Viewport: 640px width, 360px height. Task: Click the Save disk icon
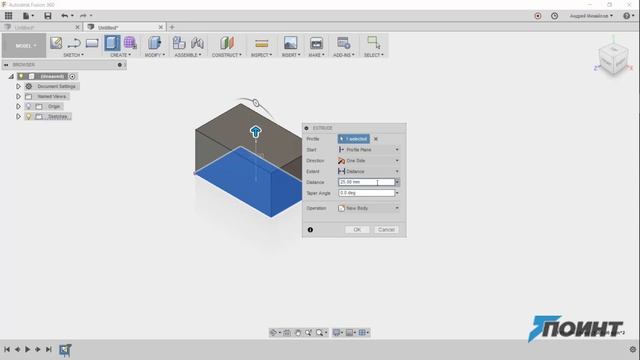pyautogui.click(x=48, y=16)
